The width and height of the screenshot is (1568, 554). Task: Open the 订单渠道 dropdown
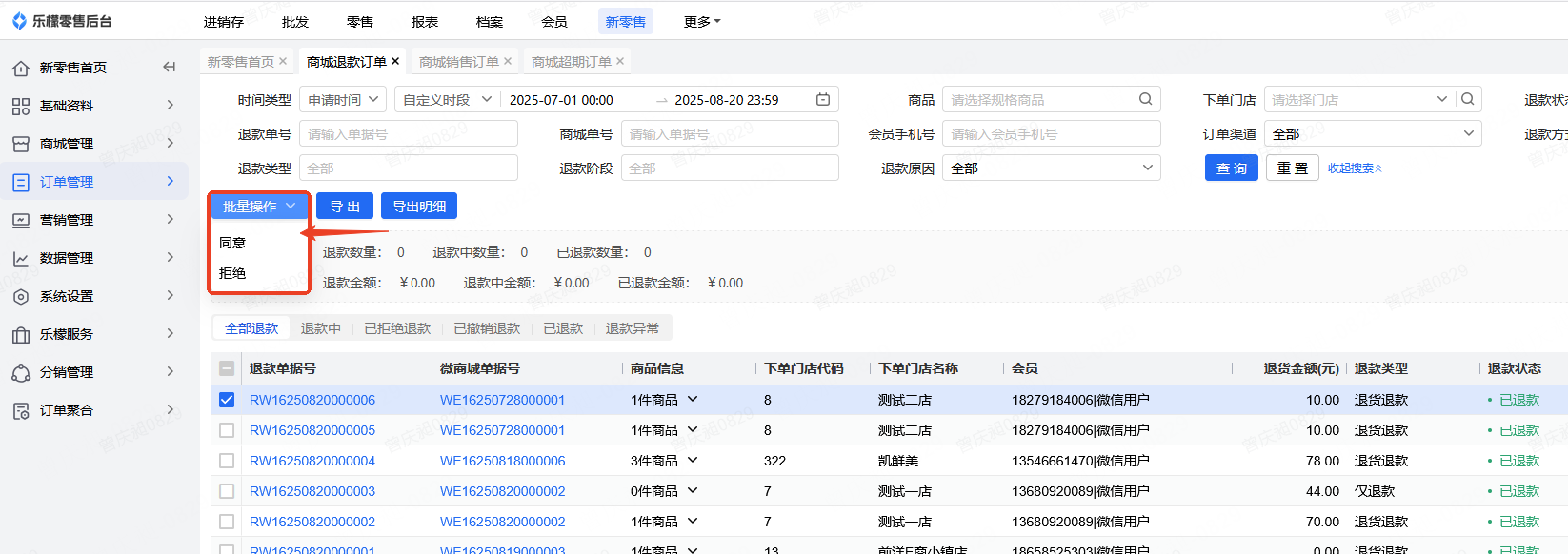click(x=1373, y=134)
